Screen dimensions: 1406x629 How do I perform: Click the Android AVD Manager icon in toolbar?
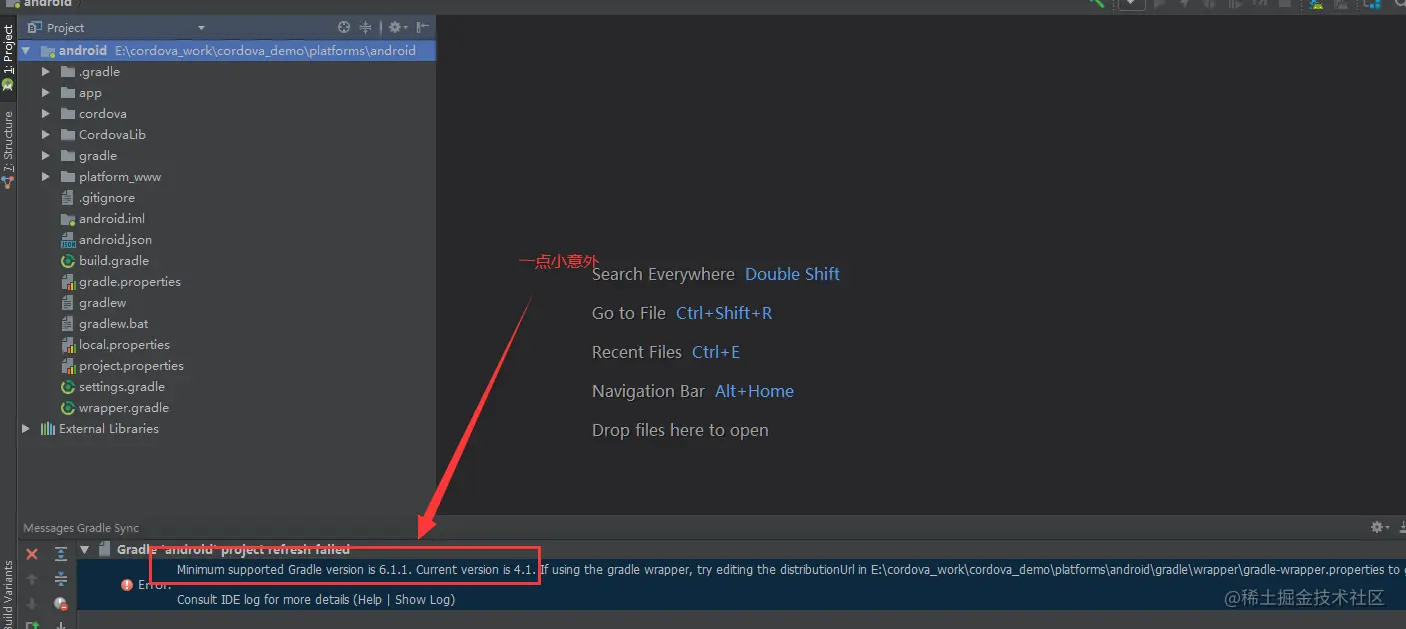click(1316, 4)
